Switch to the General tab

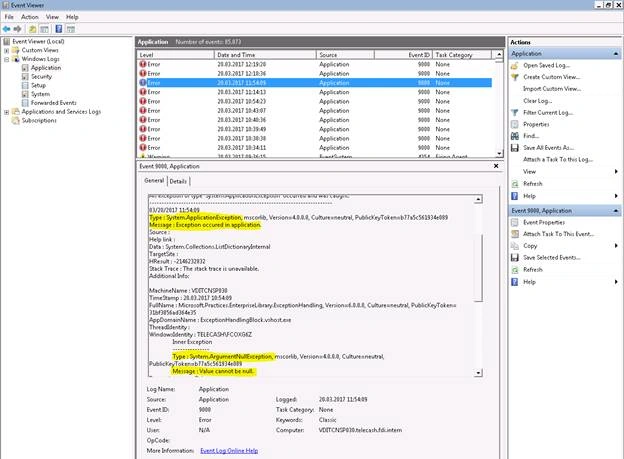154,180
